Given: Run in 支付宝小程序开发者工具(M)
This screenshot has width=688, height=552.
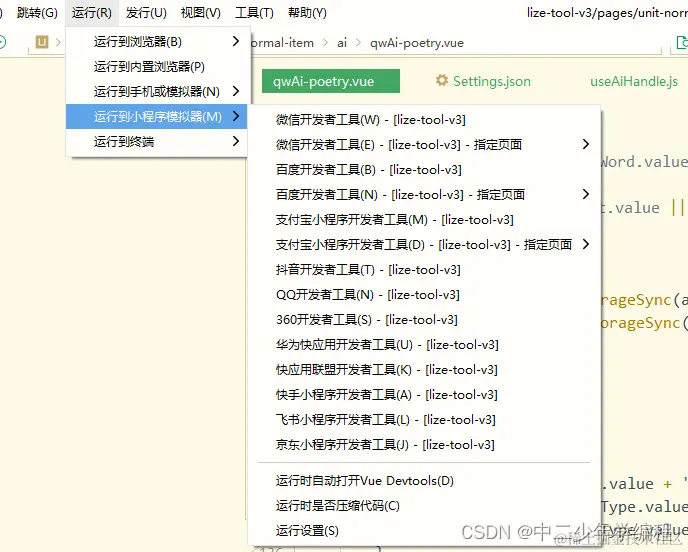Looking at the screenshot, I should coord(424,219).
